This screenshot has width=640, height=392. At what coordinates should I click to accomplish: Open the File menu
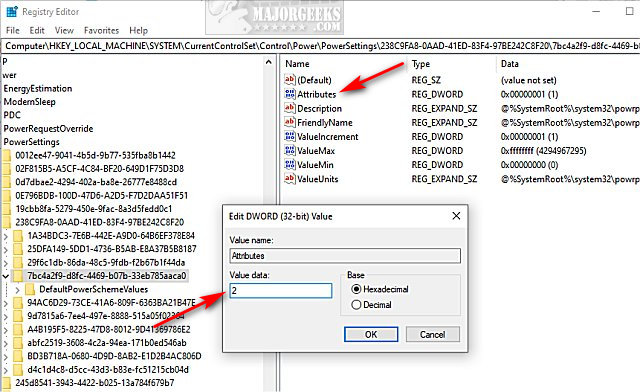point(13,30)
